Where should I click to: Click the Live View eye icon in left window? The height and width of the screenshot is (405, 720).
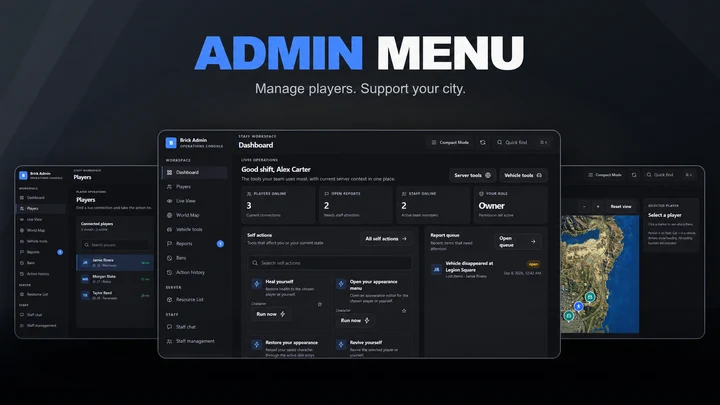[x=22, y=219]
